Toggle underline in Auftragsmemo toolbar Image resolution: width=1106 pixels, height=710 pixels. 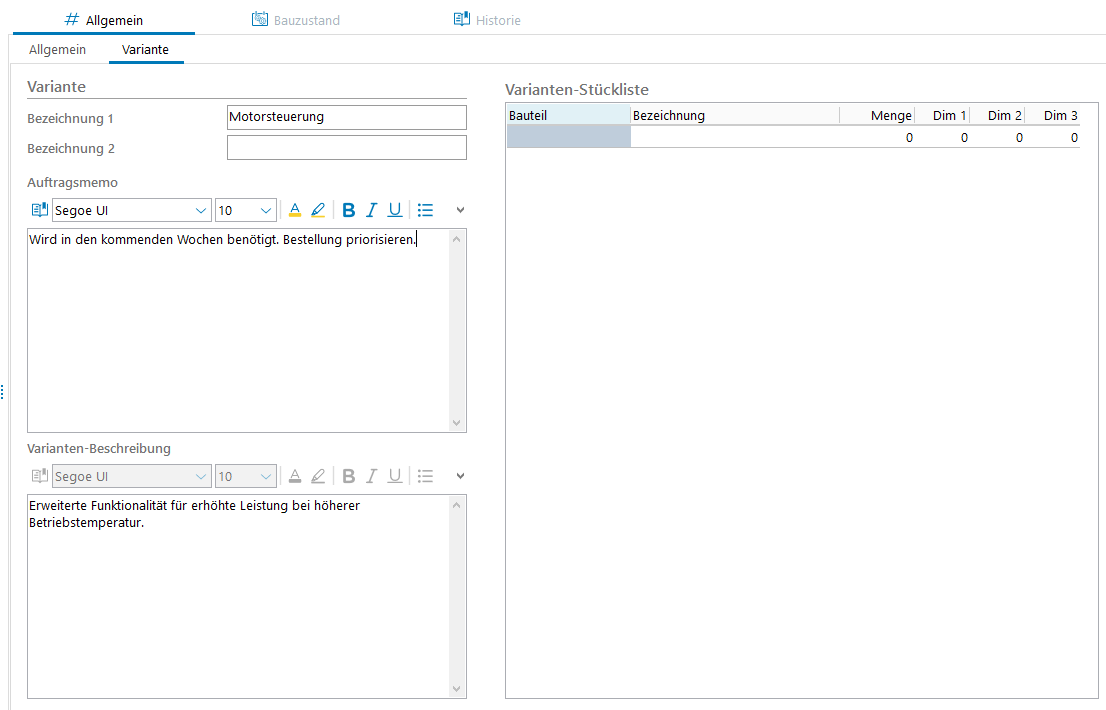point(395,210)
